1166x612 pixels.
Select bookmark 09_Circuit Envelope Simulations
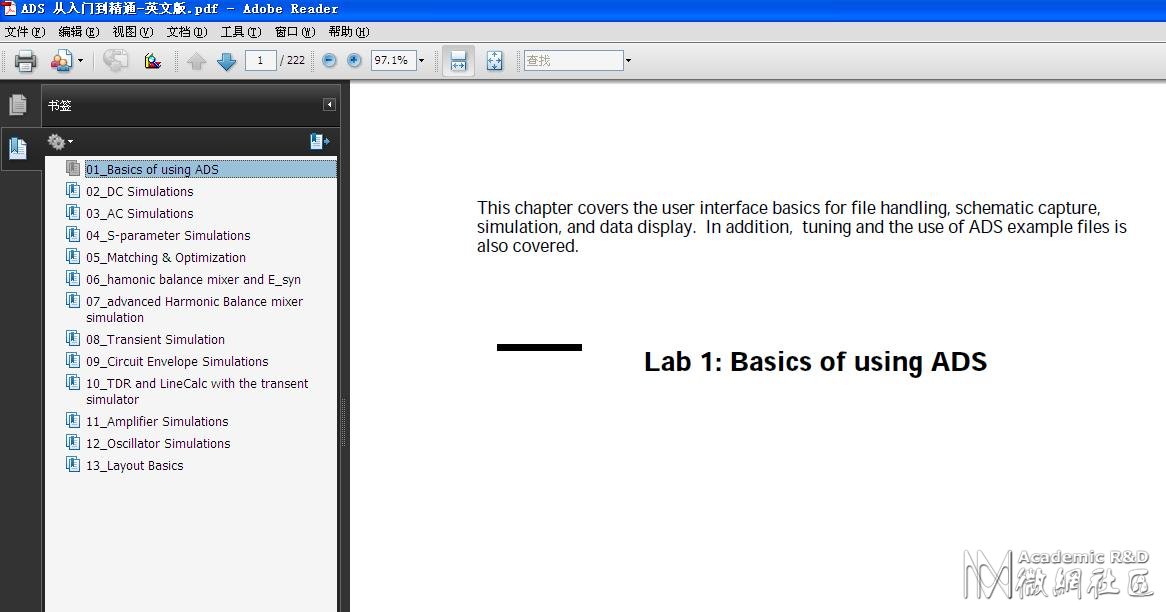(x=177, y=361)
